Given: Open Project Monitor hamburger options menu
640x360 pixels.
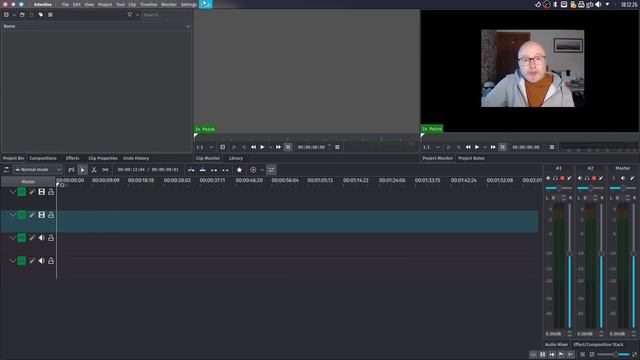Looking at the screenshot, I should click(x=552, y=147).
